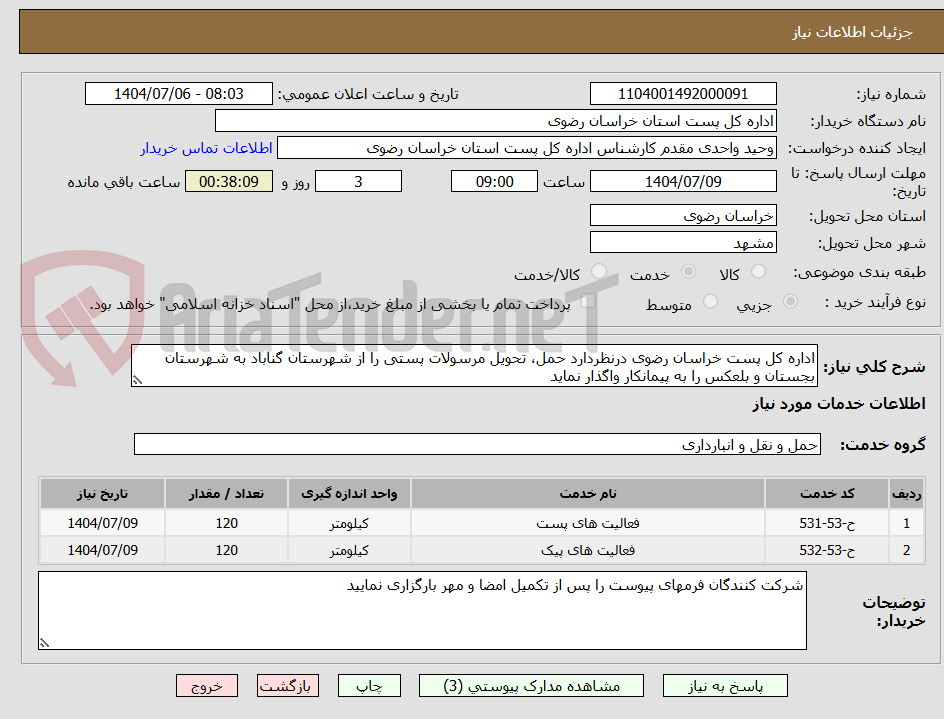Screen dimensions: 944x719
Task: Click the تاریخ نیاز column header
Action: tap(101, 493)
